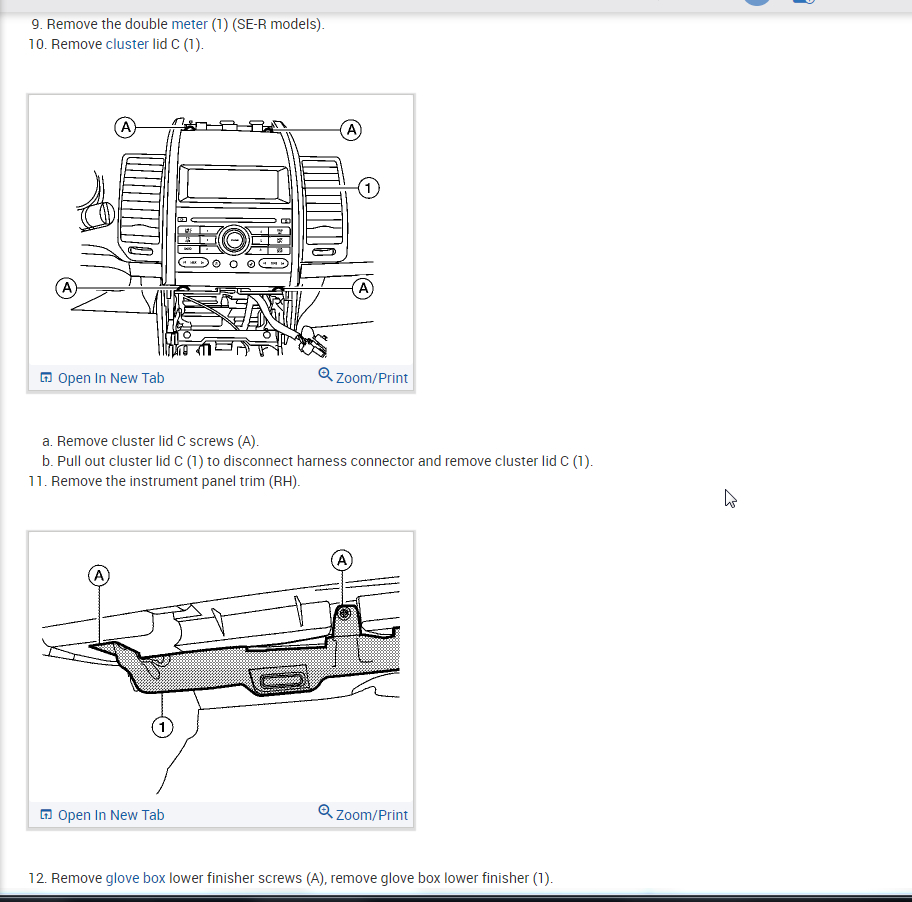
Task: Click the new-tab icon under cluster lid diagram
Action: 46,377
